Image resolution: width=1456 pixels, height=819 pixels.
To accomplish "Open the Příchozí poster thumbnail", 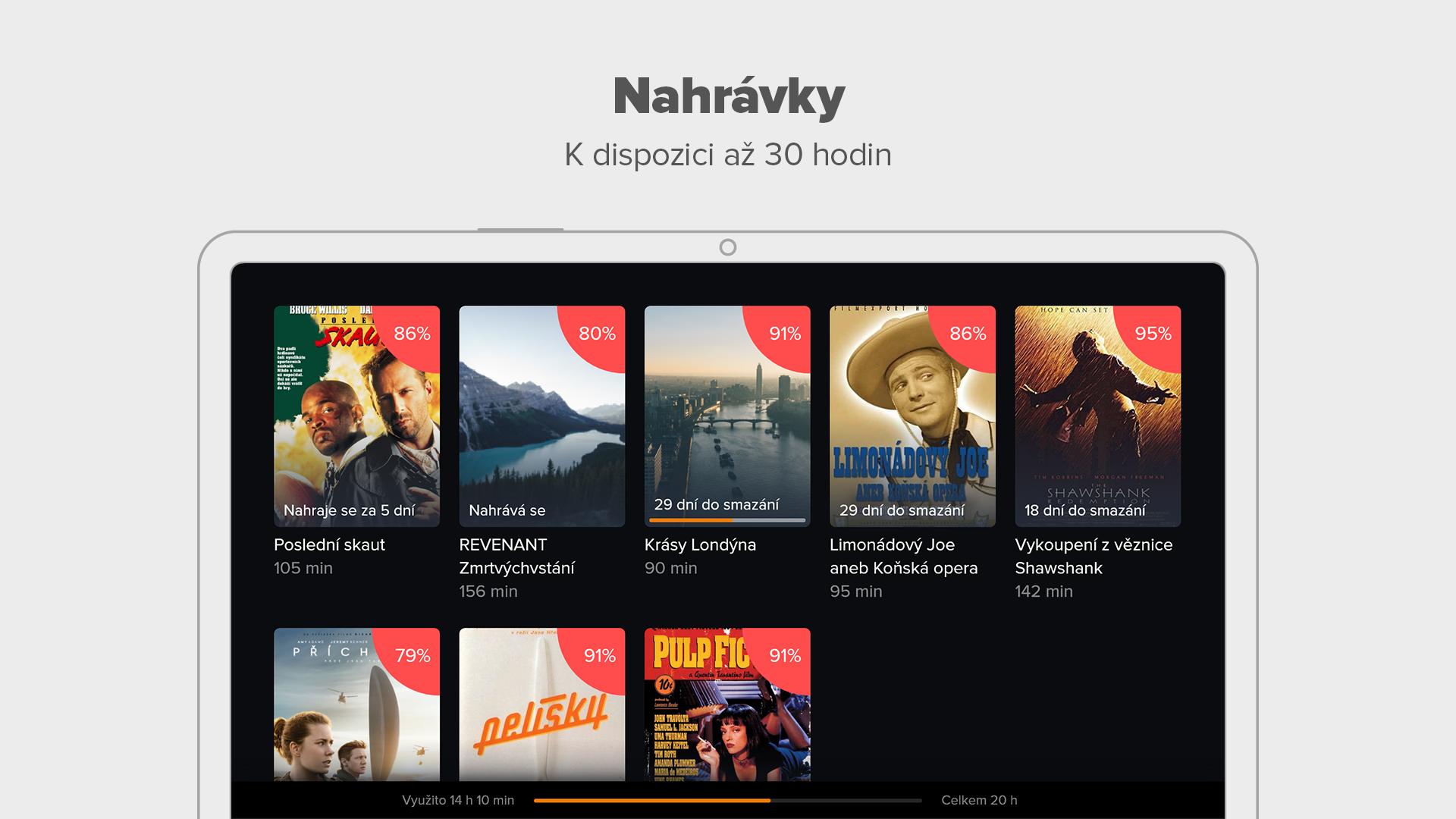I will [x=356, y=704].
